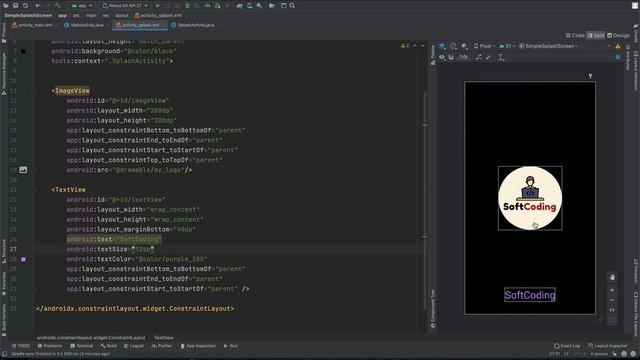The width and height of the screenshot is (640, 360).
Task: Open the Build tool window
Action: [x=109, y=346]
